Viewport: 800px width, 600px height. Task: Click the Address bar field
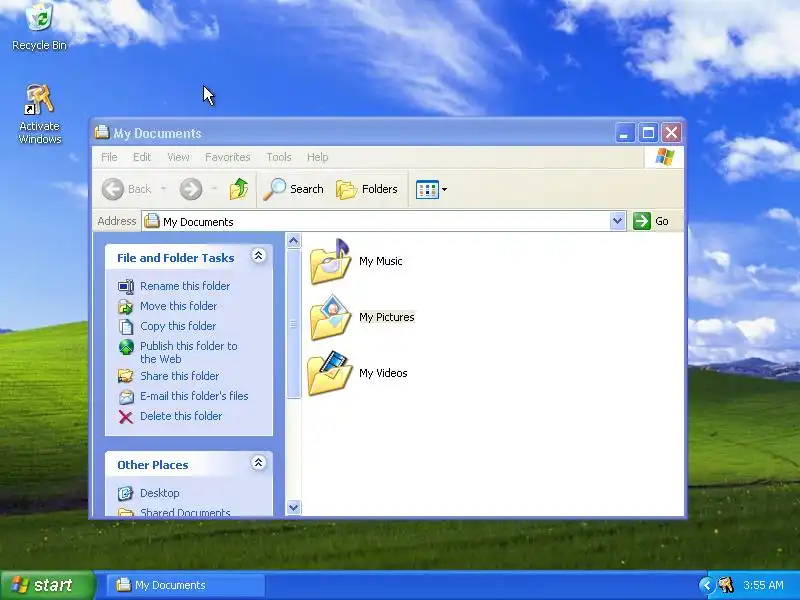376,221
